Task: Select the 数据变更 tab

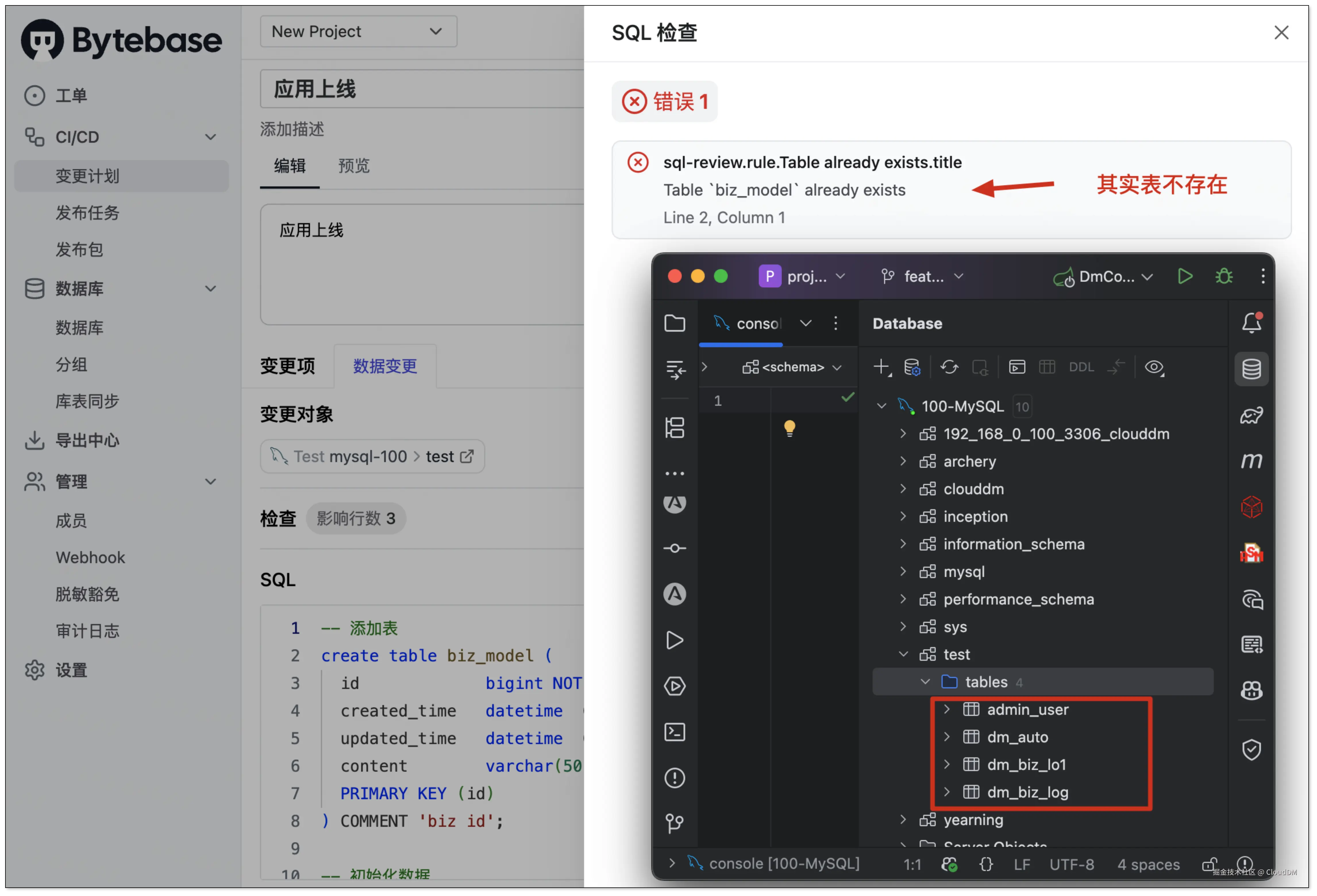Action: click(x=385, y=366)
